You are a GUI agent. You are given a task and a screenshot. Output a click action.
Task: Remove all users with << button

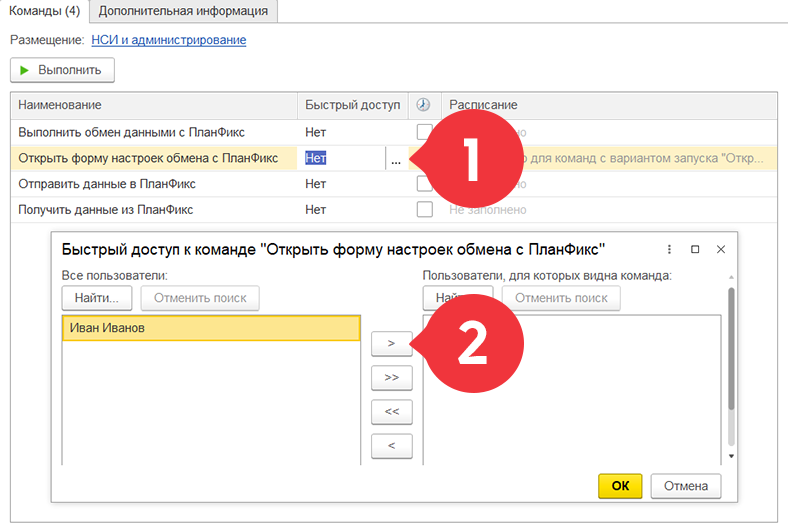click(x=391, y=412)
